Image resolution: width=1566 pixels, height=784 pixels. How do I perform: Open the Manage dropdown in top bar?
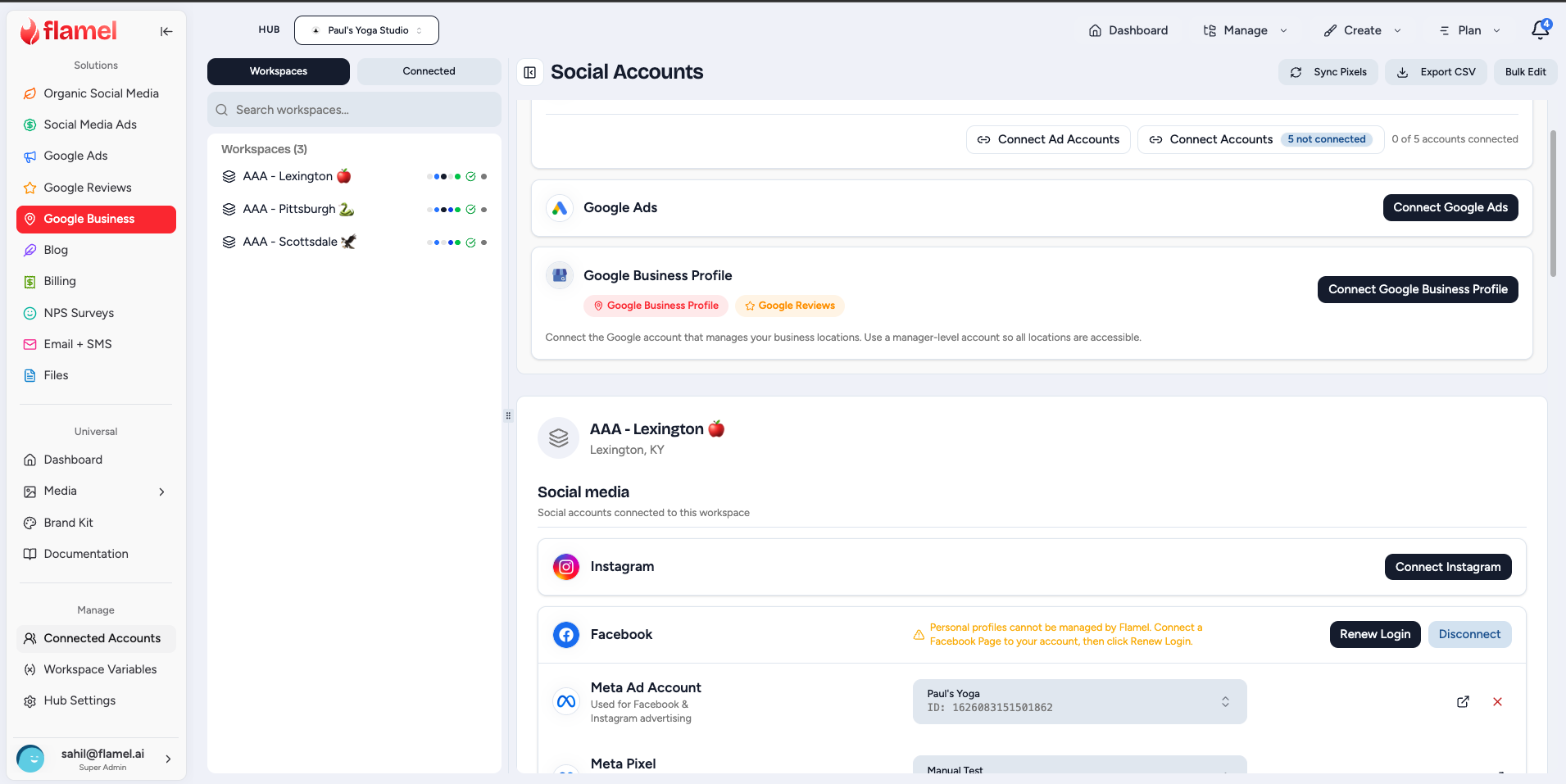pos(1245,30)
